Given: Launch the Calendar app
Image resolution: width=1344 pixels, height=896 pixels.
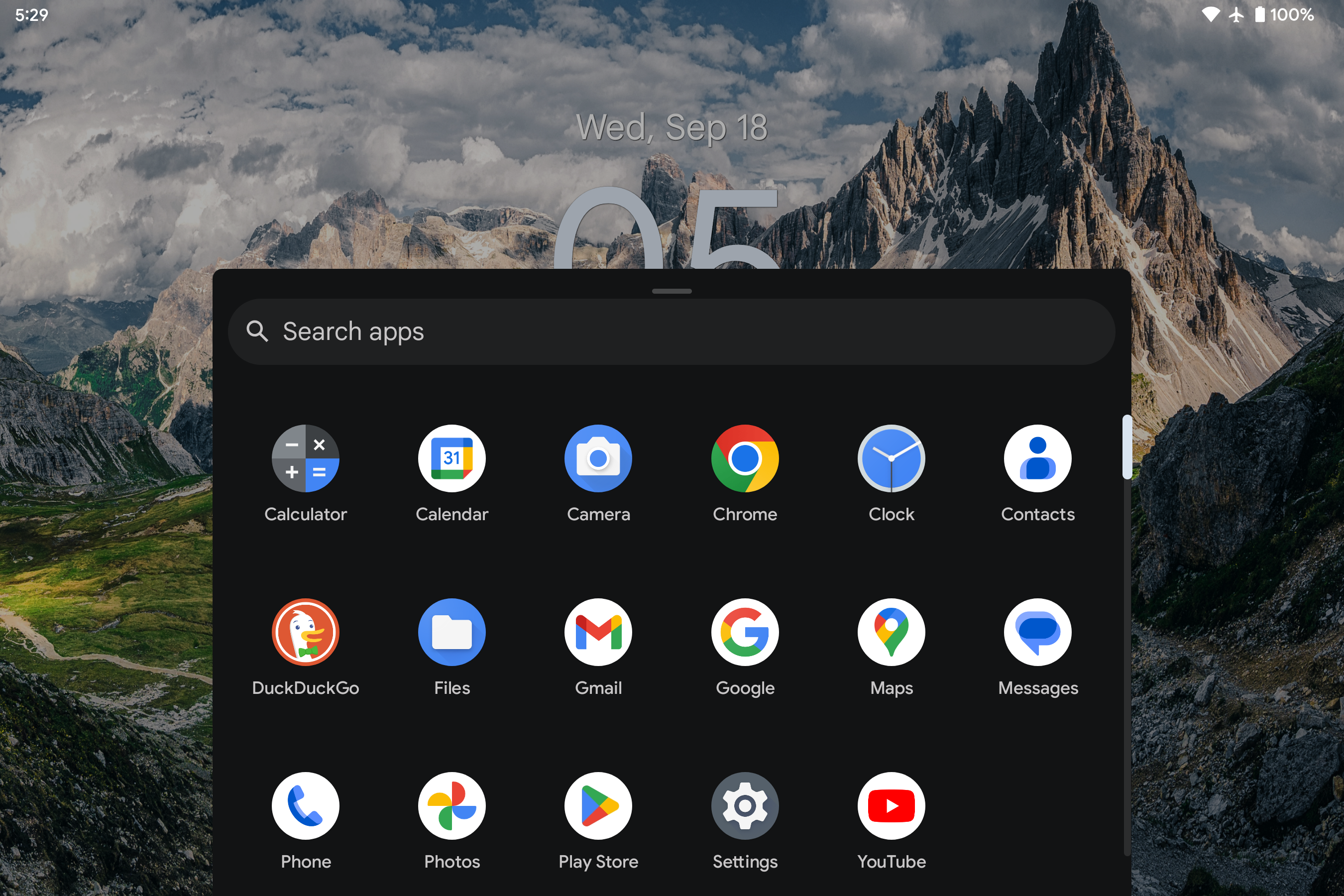Looking at the screenshot, I should [x=451, y=458].
